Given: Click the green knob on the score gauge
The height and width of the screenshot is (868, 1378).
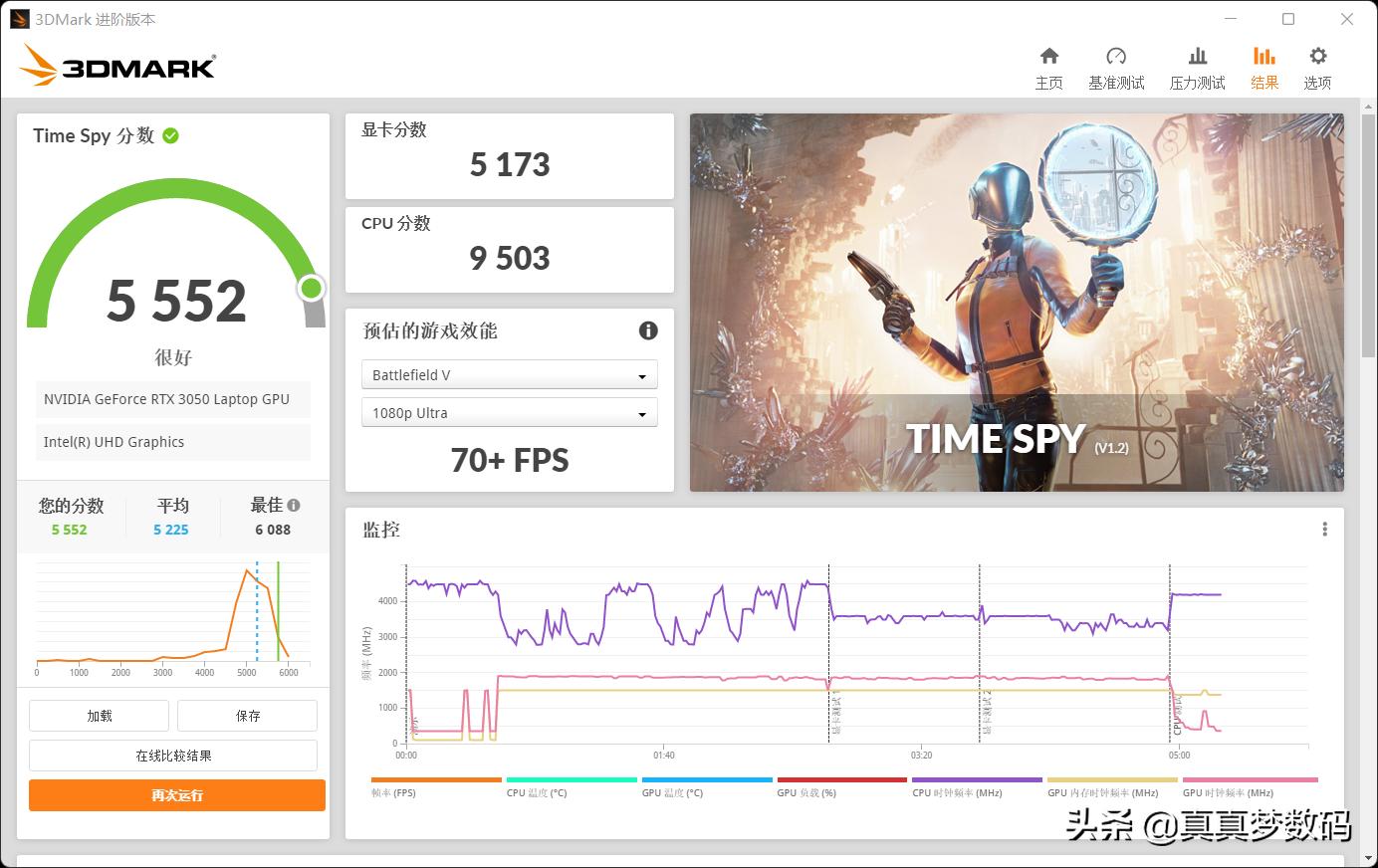Looking at the screenshot, I should click(x=312, y=289).
